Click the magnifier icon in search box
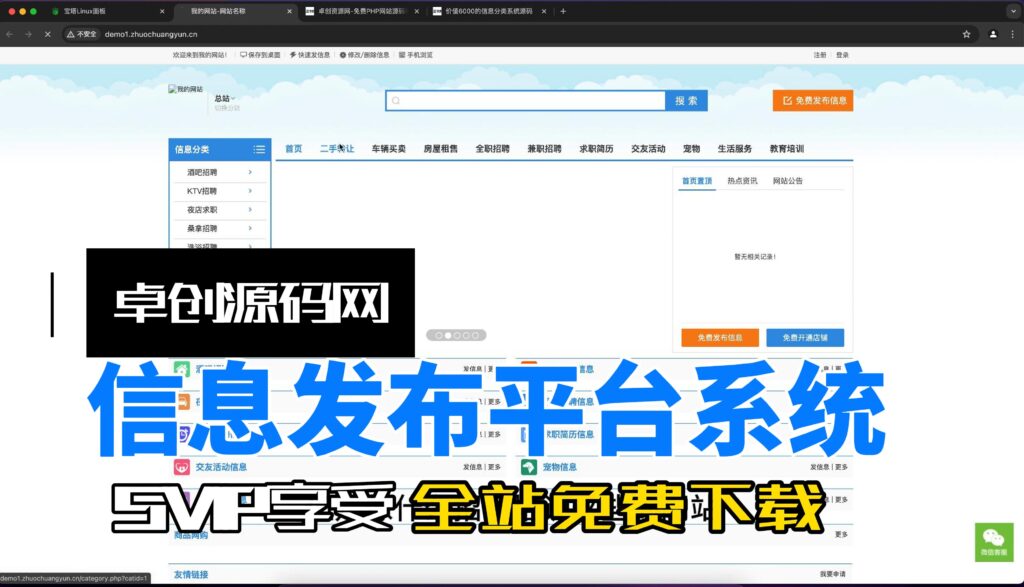The image size is (1024, 587). (x=396, y=101)
